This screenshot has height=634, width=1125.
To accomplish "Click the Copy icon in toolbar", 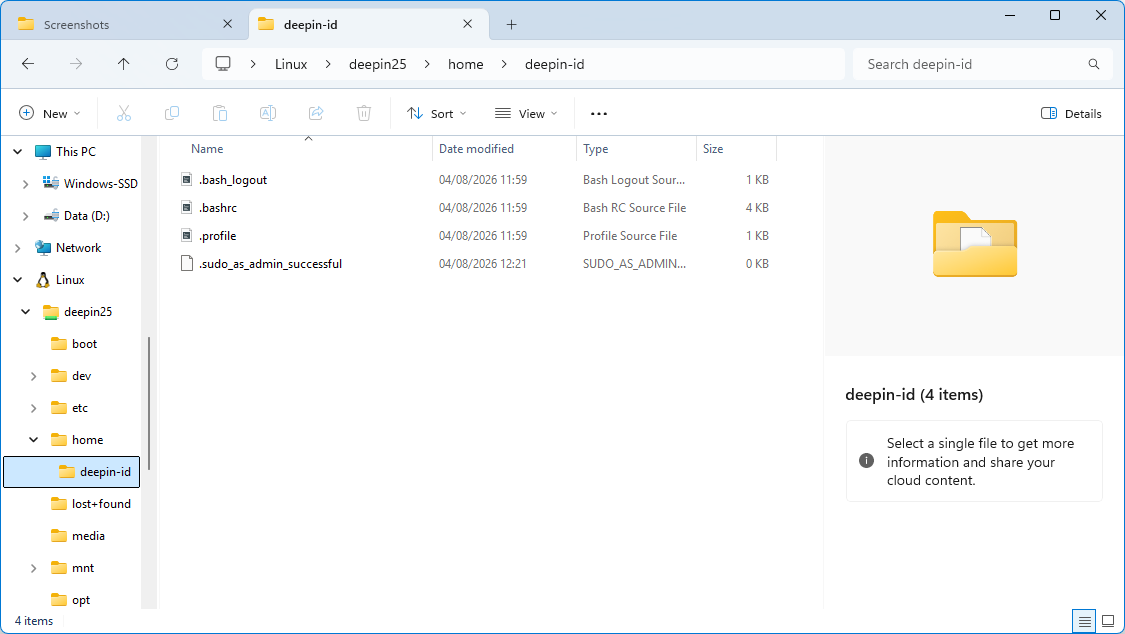I will tap(172, 113).
